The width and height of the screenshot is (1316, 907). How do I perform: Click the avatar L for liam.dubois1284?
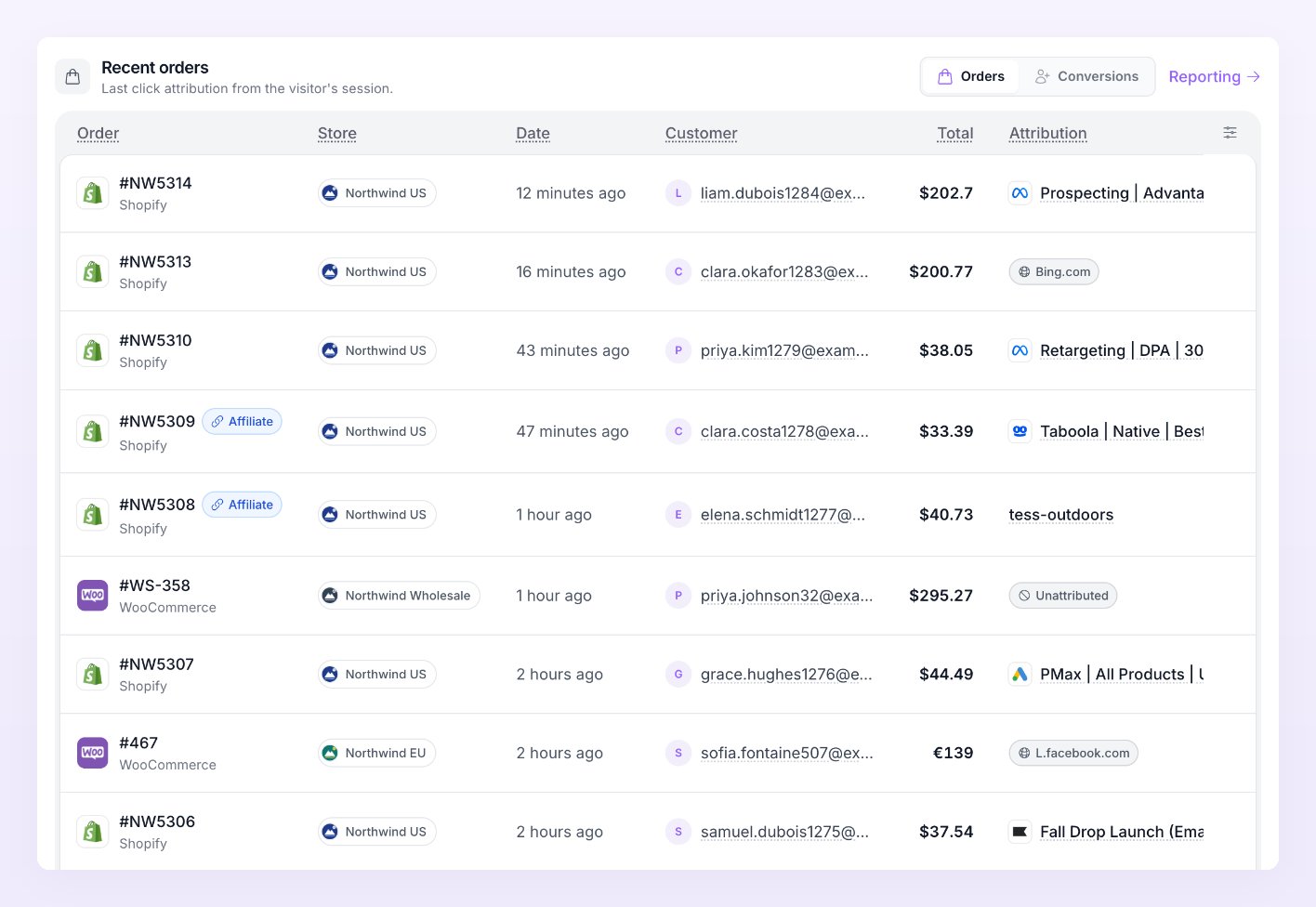(678, 193)
